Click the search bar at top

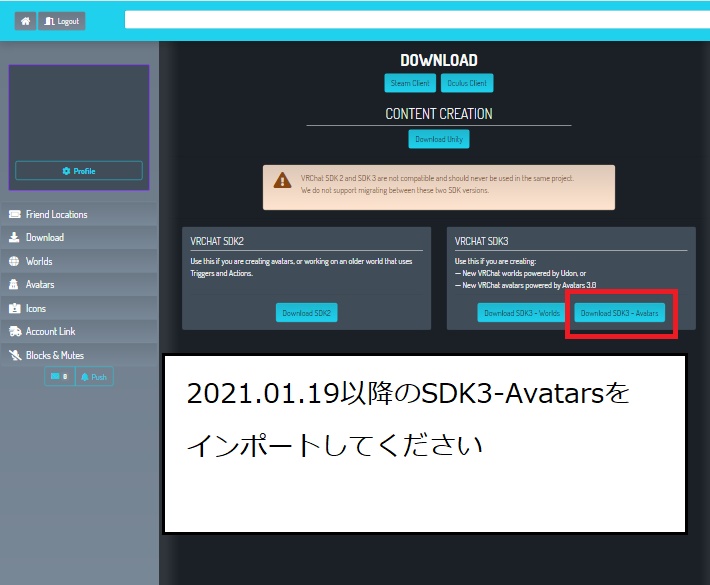[417, 20]
